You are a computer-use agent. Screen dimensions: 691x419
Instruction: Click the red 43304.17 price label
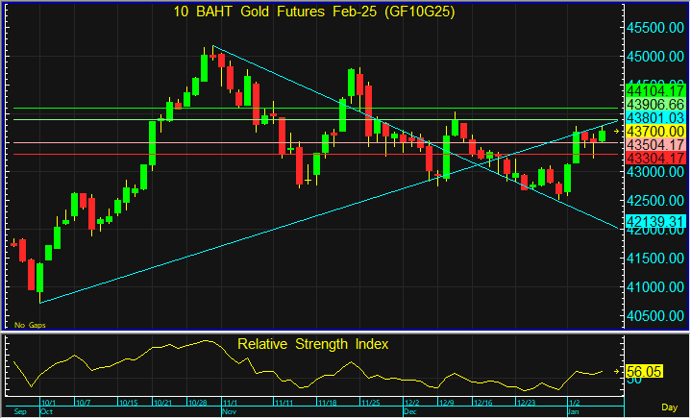pos(654,158)
